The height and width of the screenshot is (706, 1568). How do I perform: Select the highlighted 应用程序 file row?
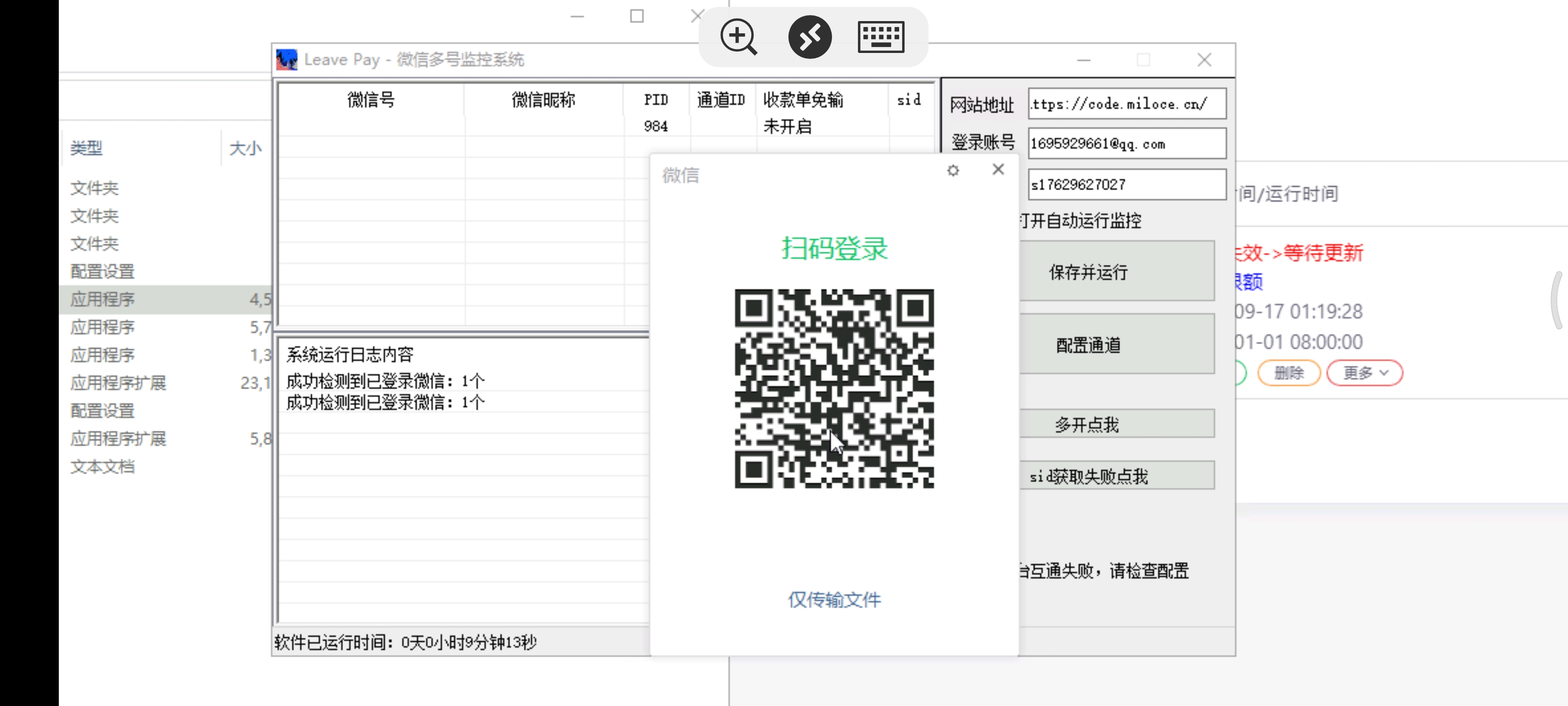tap(102, 299)
